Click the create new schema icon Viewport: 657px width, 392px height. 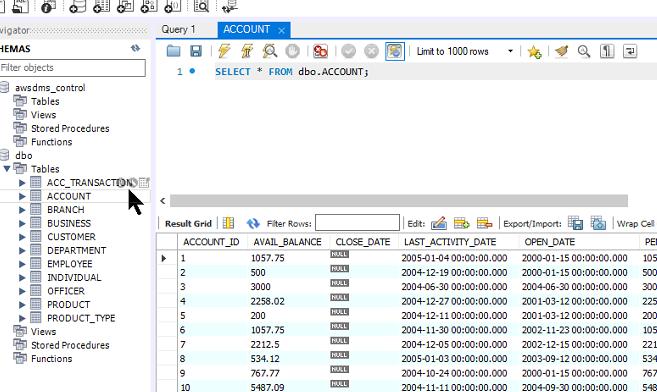(77, 6)
